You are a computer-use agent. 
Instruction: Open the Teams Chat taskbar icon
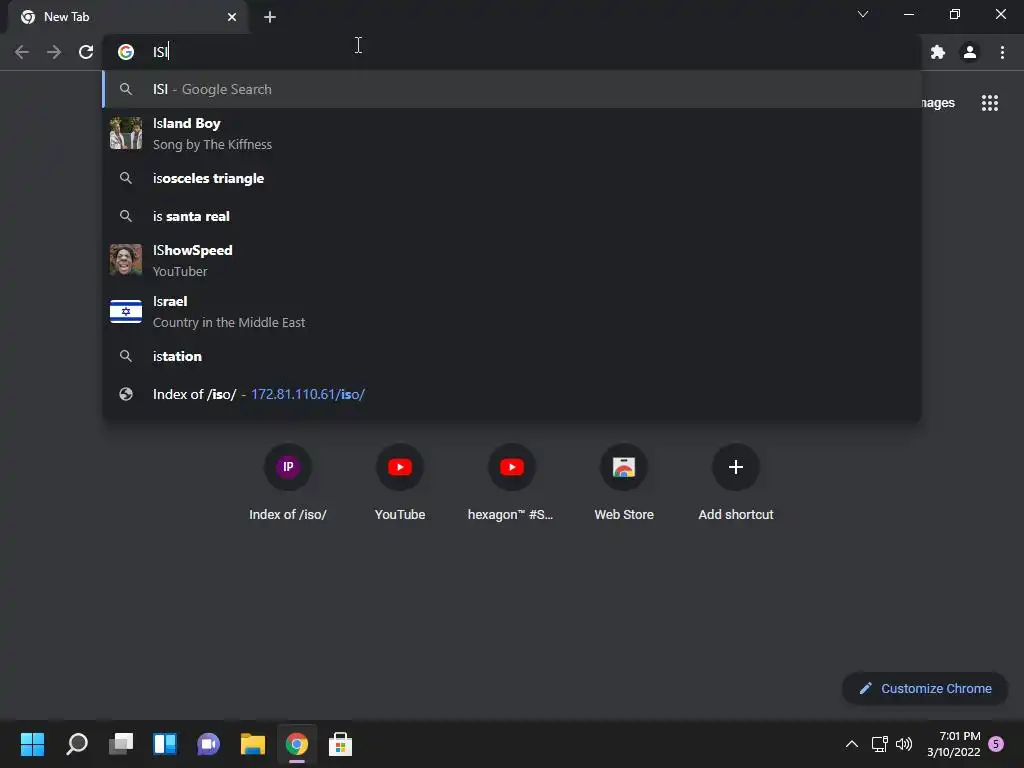click(208, 744)
